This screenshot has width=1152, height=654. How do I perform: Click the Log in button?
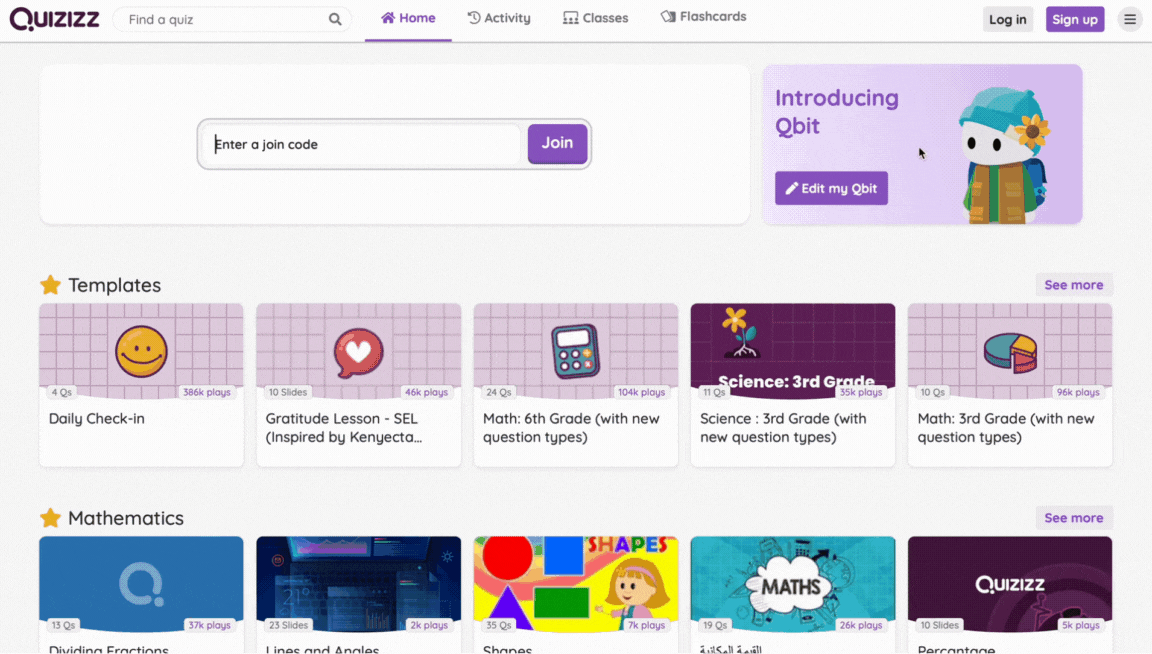[1007, 19]
